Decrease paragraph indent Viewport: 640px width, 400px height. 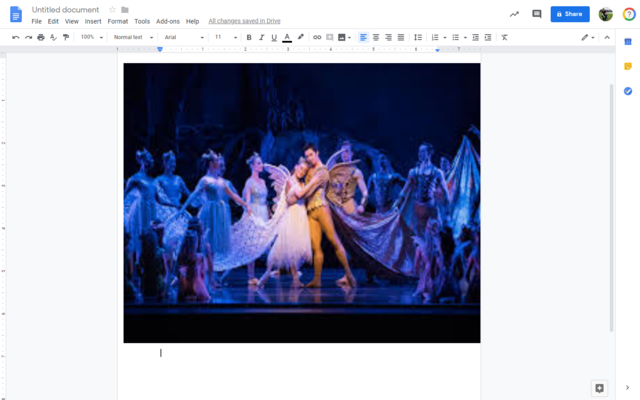tap(475, 37)
